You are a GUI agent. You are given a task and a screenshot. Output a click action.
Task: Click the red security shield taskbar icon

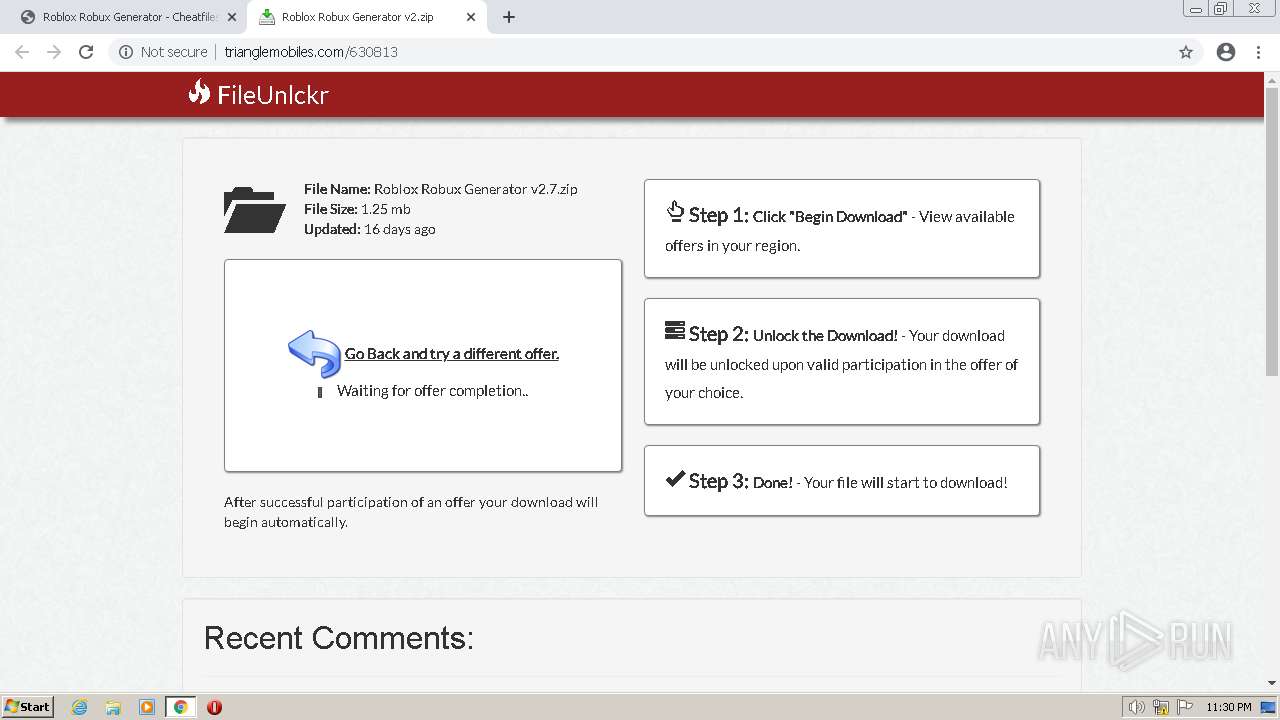[x=214, y=707]
